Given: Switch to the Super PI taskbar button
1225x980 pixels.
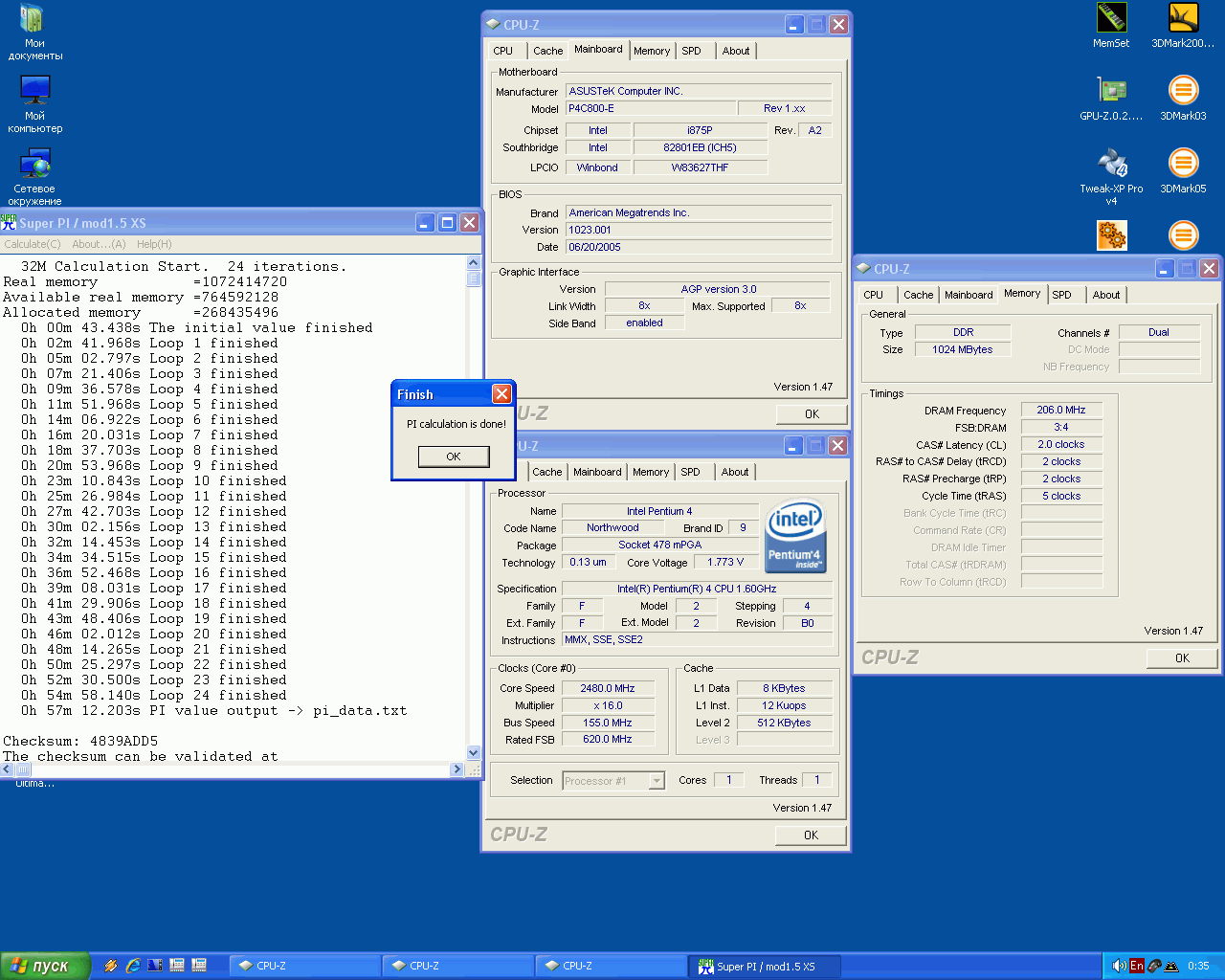Looking at the screenshot, I should click(765, 966).
